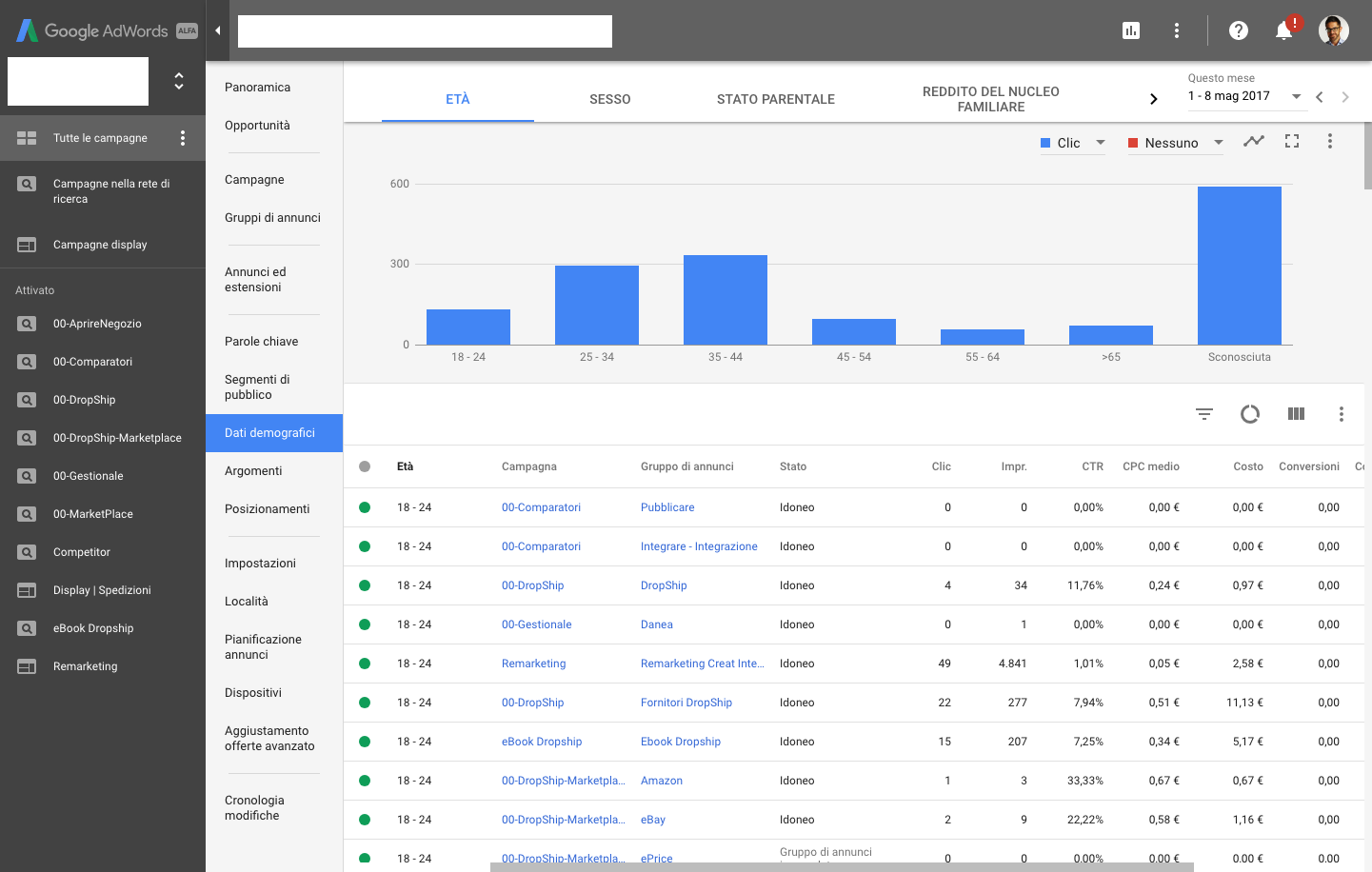The image size is (1372, 872).
Task: Click the display icon beside Remarketing campaign
Action: pos(27,666)
